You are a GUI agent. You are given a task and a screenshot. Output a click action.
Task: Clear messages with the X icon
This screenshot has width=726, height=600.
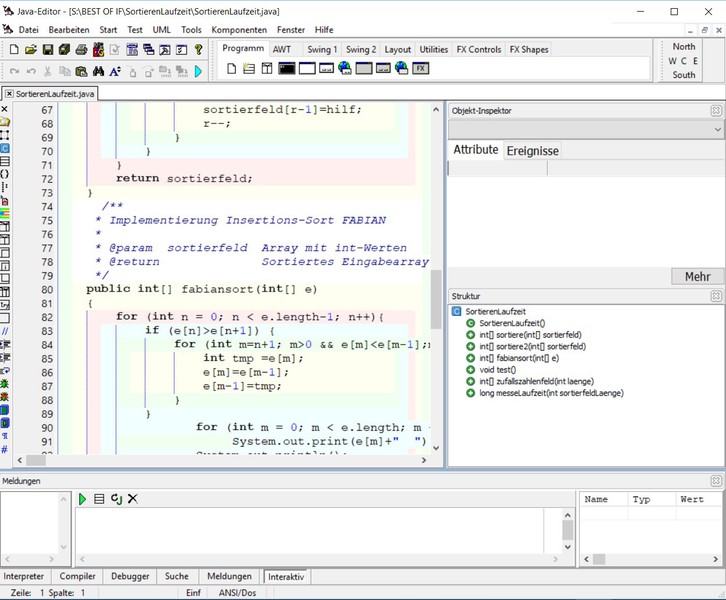132,498
